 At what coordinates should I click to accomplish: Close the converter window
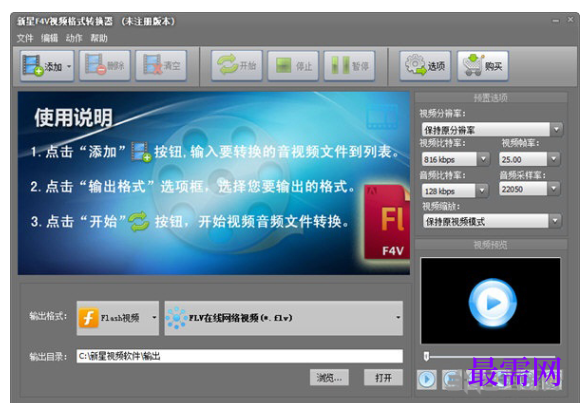click(570, 20)
